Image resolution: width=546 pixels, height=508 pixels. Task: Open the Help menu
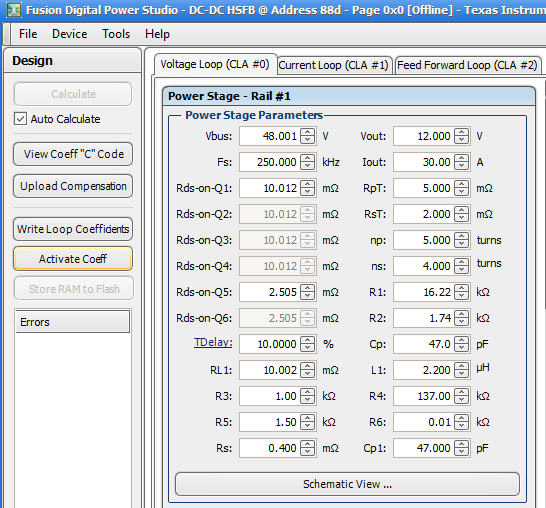pos(157,34)
